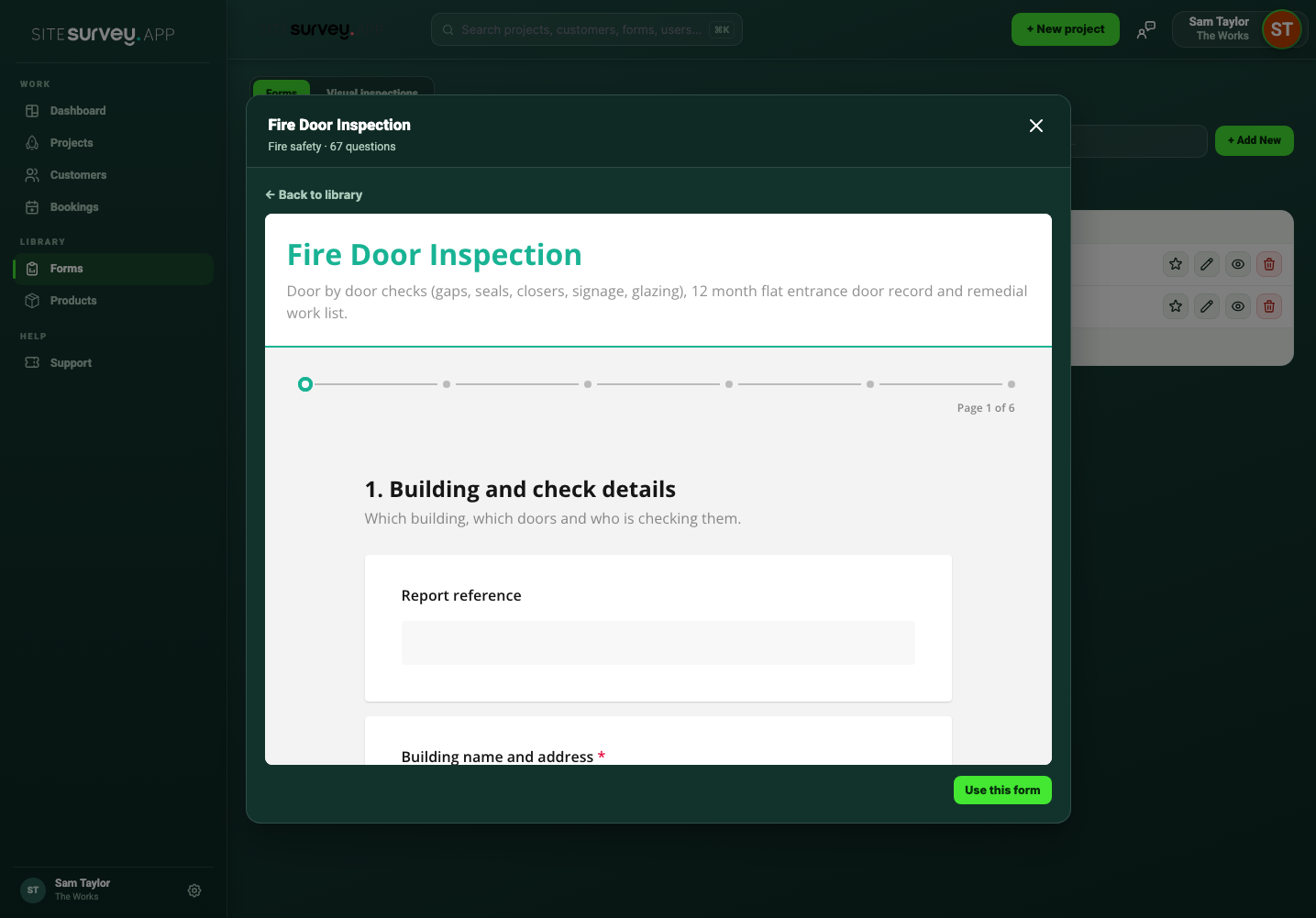Edit the first form row with pencil

point(1207,264)
